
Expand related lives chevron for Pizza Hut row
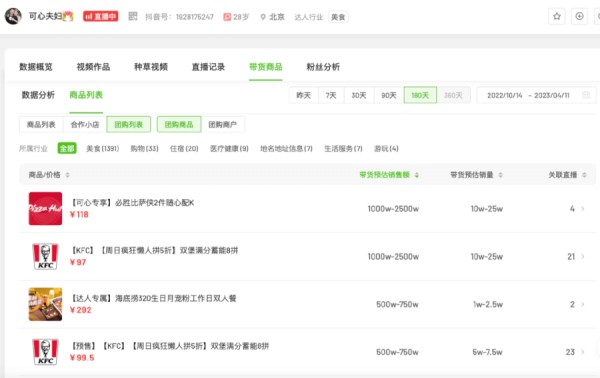pyautogui.click(x=583, y=209)
